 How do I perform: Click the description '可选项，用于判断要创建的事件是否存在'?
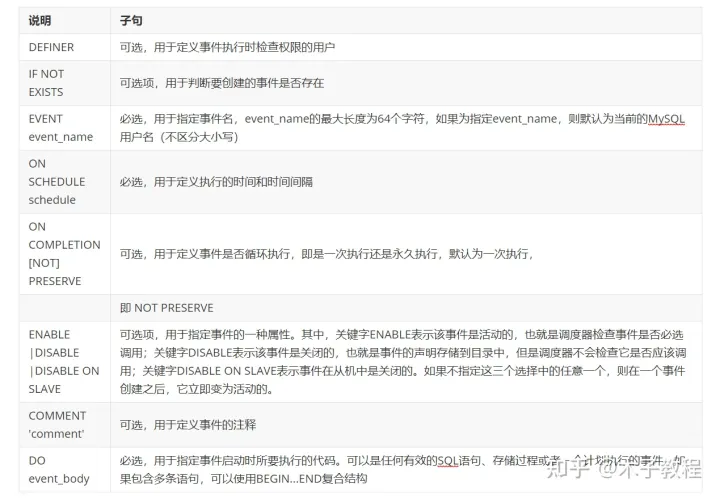pyautogui.click(x=222, y=83)
